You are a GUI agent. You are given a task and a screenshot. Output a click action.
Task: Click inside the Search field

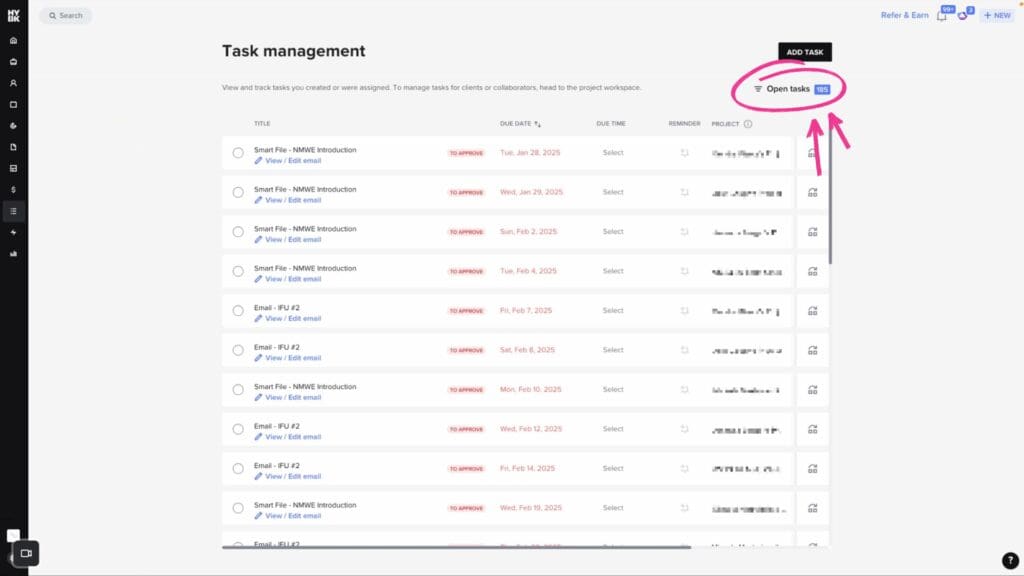click(65, 15)
